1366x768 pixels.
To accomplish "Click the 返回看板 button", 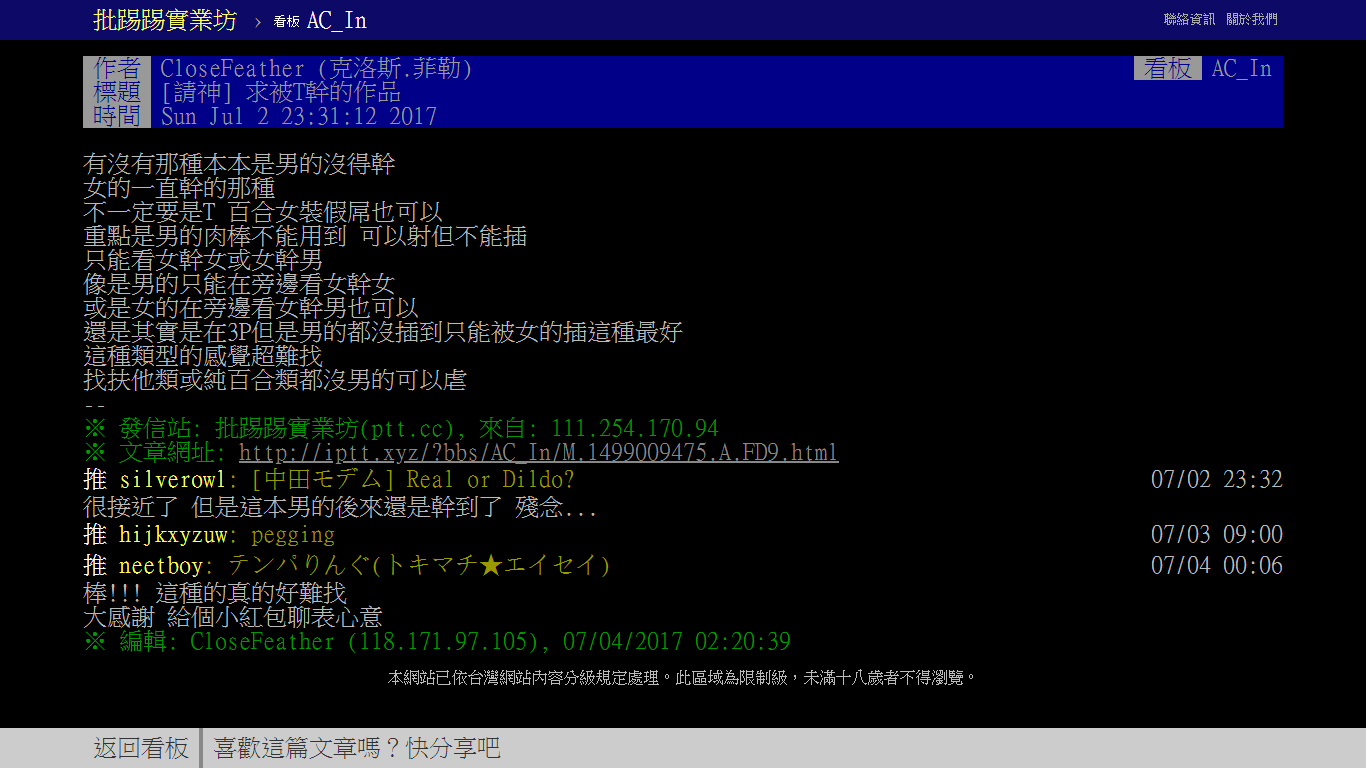I will [141, 748].
